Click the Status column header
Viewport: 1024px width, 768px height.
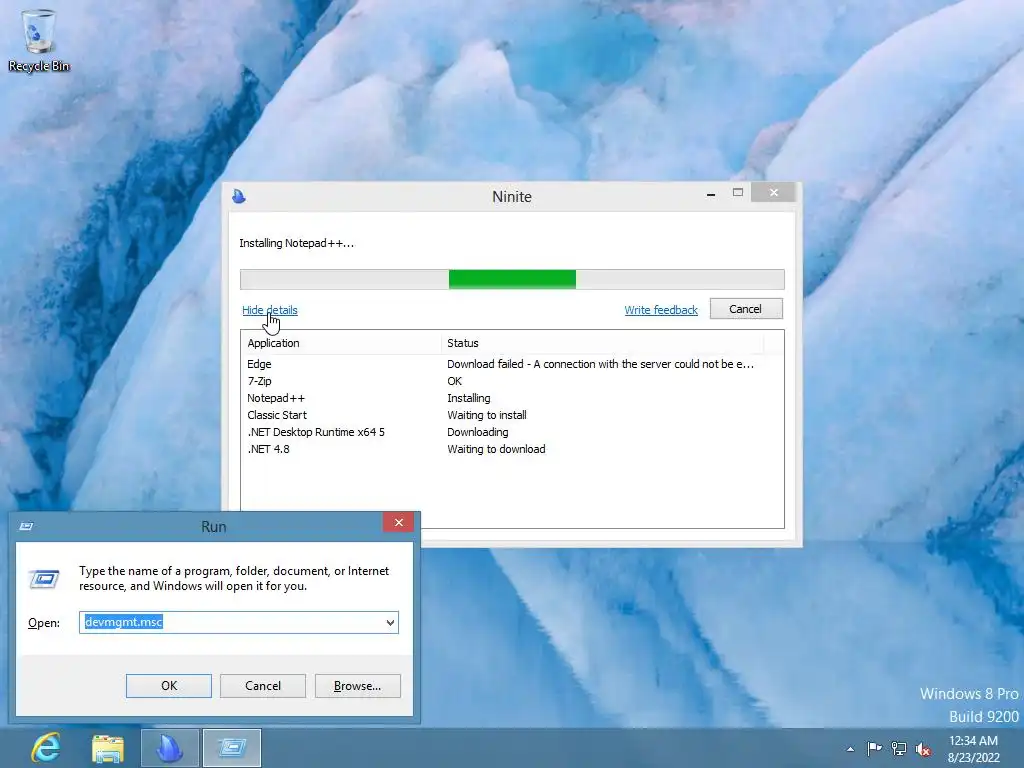pos(602,343)
